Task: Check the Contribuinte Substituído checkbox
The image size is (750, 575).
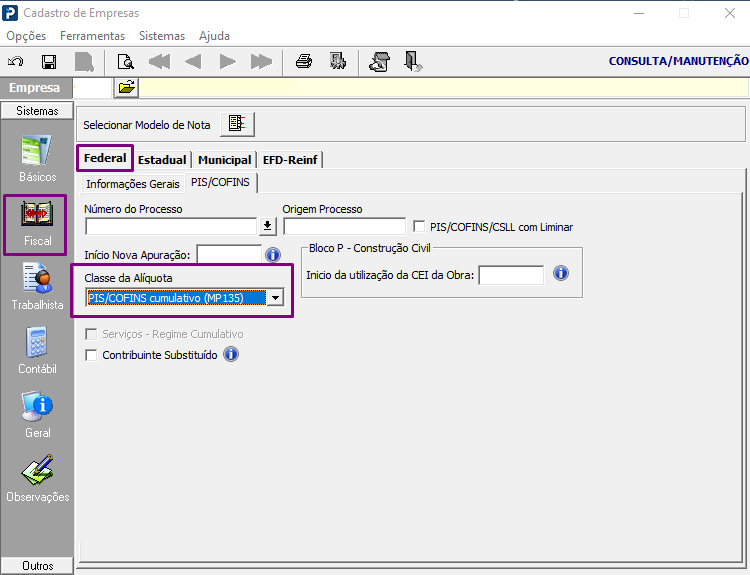Action: tap(91, 355)
